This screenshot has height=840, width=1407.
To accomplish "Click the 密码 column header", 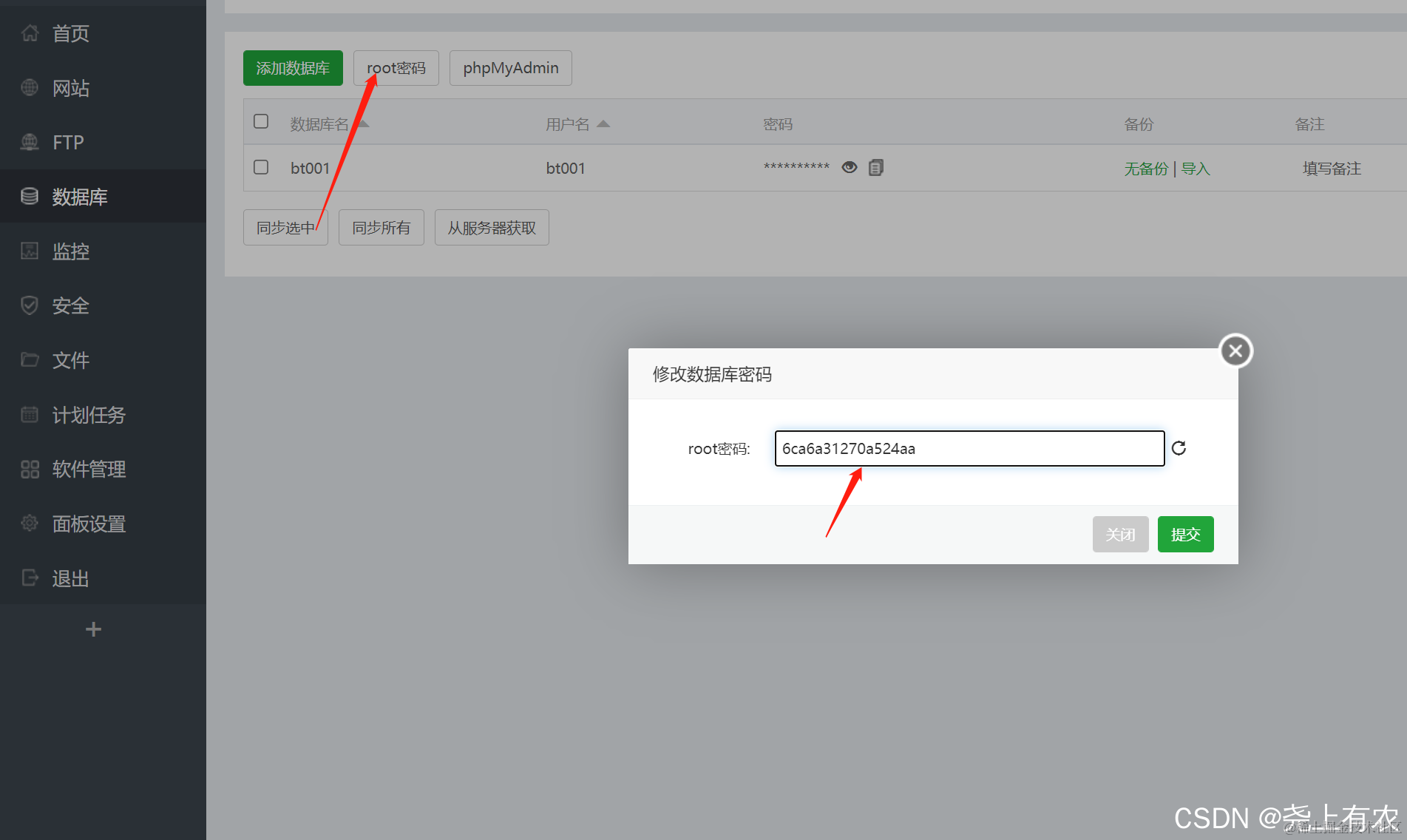I will pos(778,124).
